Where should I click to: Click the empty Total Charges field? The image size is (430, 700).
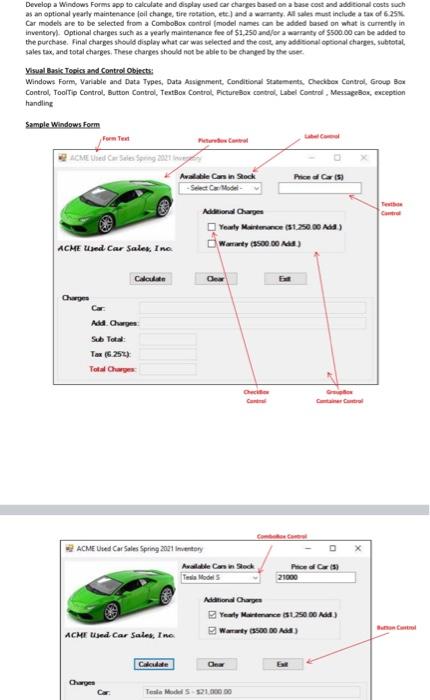click(x=167, y=369)
